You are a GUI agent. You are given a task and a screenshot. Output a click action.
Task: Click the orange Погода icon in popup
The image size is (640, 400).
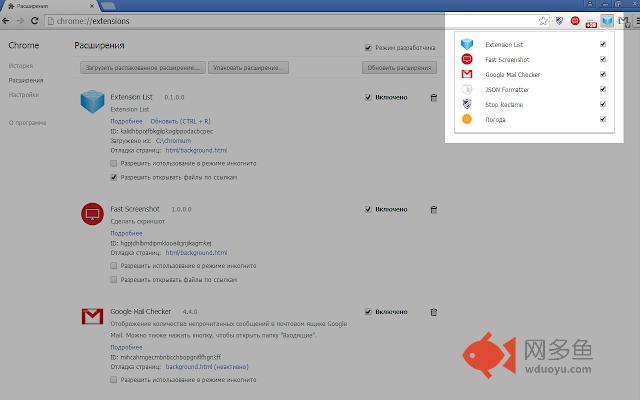[x=467, y=119]
